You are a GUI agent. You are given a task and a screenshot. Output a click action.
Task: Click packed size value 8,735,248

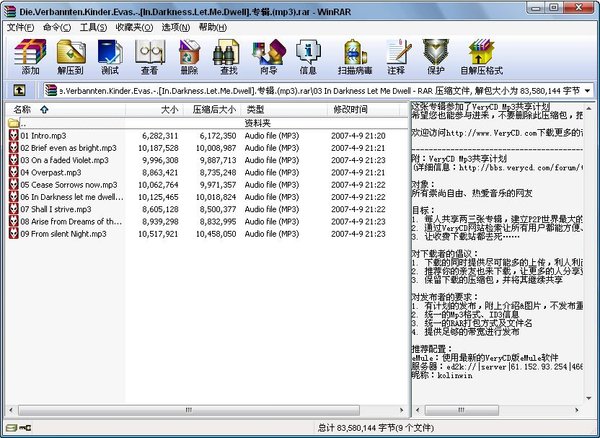coord(218,172)
